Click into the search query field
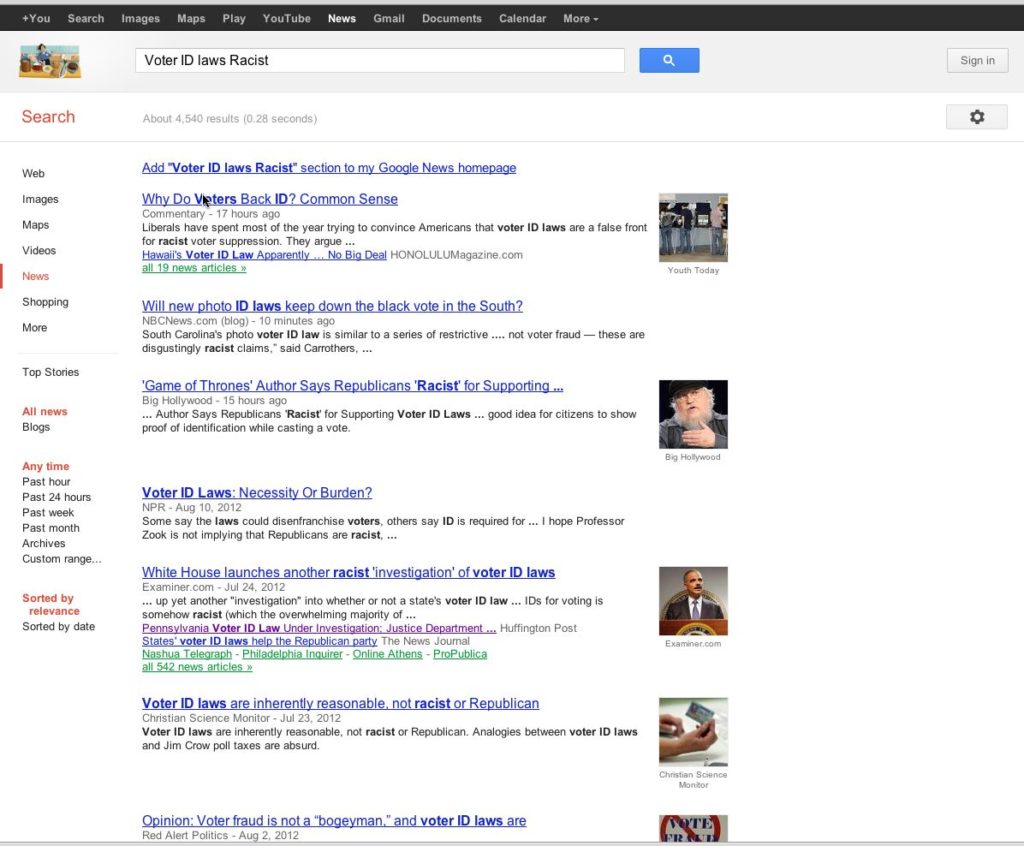 [379, 60]
